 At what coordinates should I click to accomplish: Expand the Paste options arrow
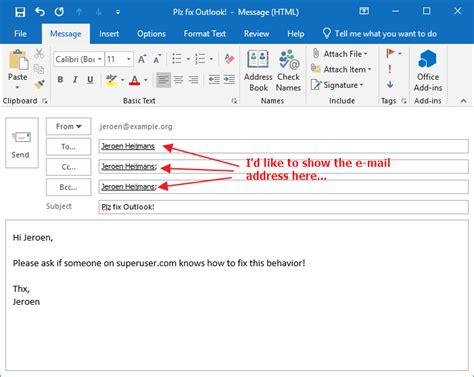click(18, 87)
